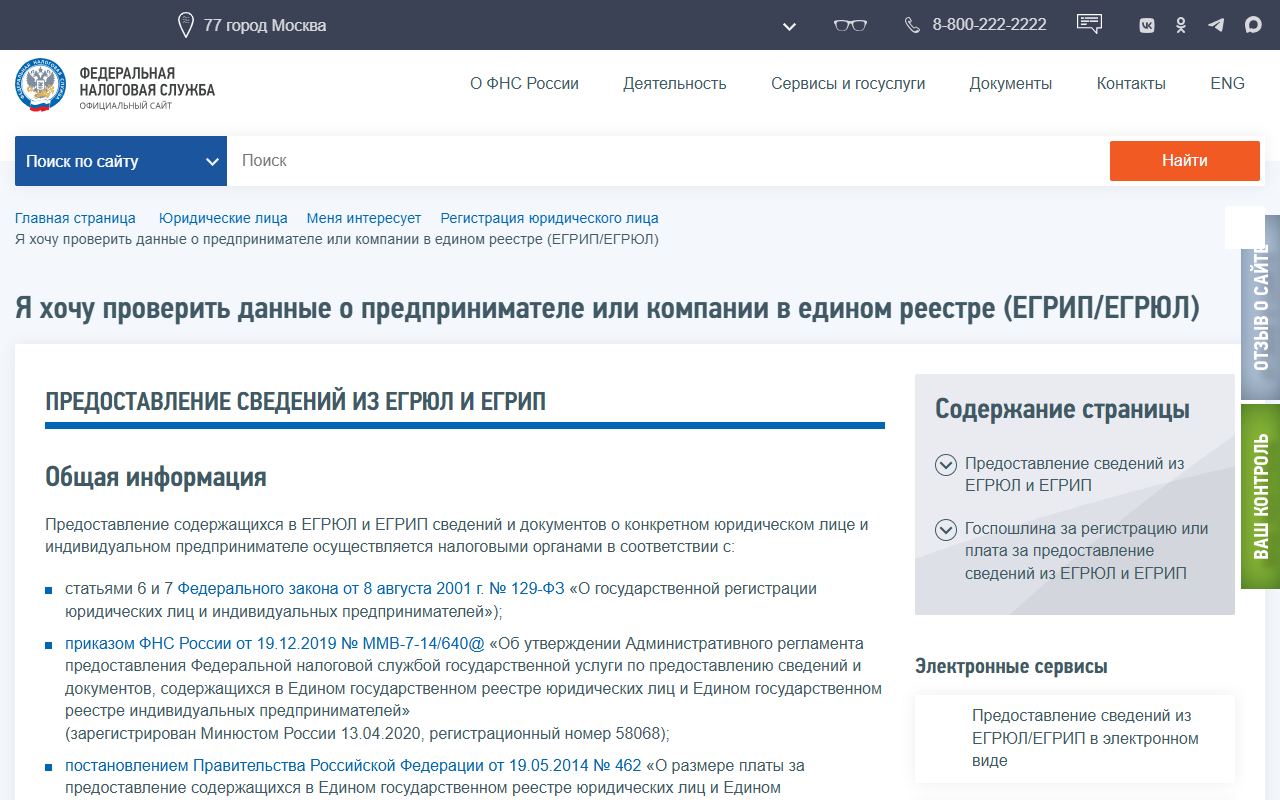Open Регистрация юридического лица breadcrumb

tap(550, 218)
